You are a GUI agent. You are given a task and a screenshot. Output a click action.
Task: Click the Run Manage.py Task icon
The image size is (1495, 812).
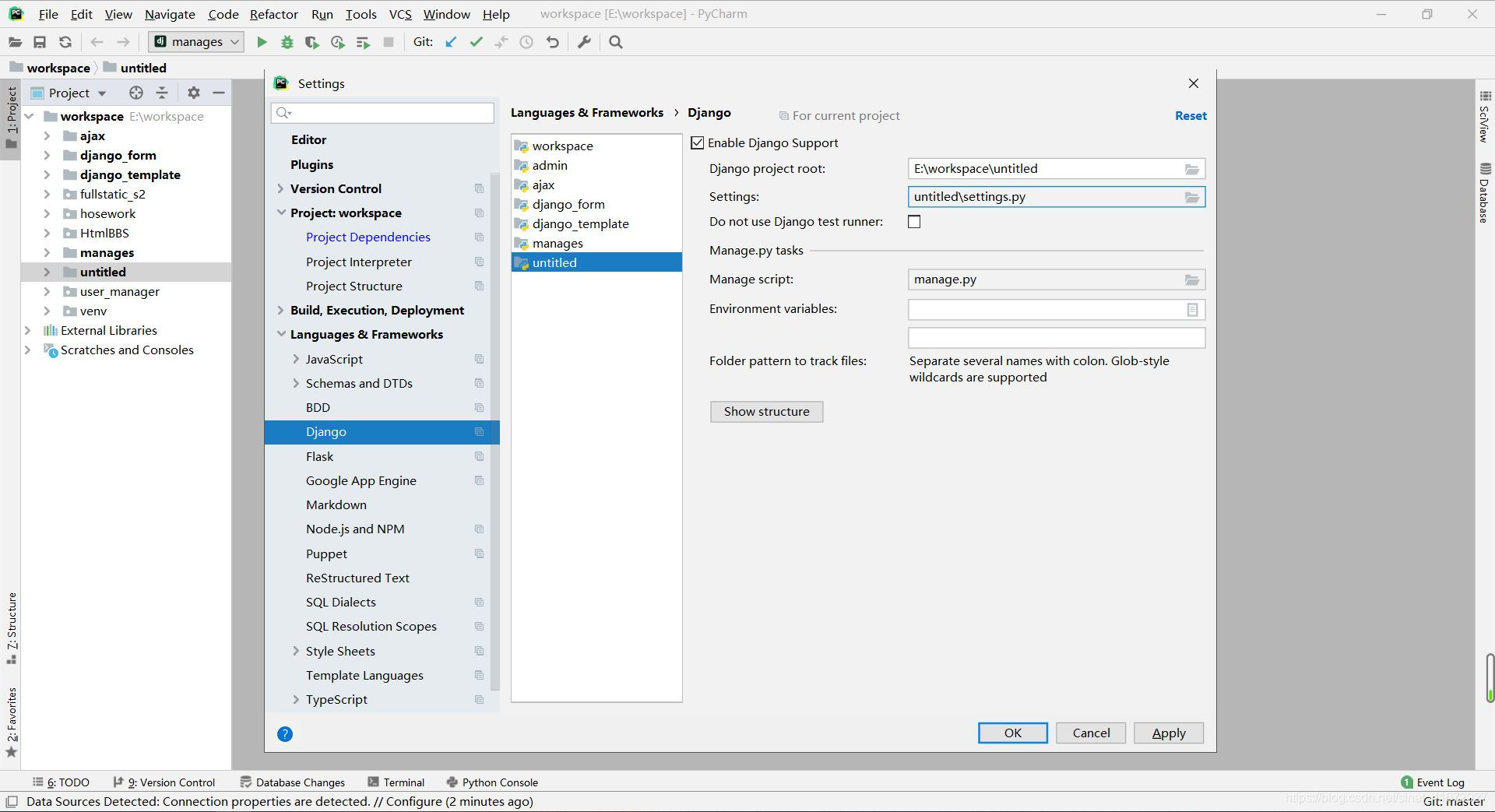click(363, 42)
